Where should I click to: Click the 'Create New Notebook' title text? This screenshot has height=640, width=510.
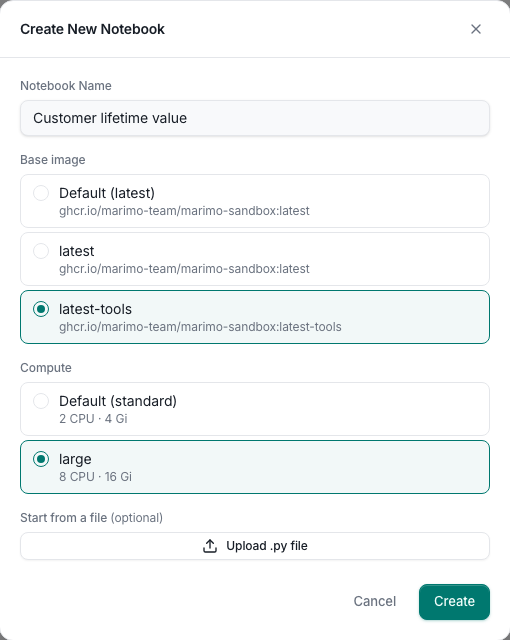click(x=93, y=29)
